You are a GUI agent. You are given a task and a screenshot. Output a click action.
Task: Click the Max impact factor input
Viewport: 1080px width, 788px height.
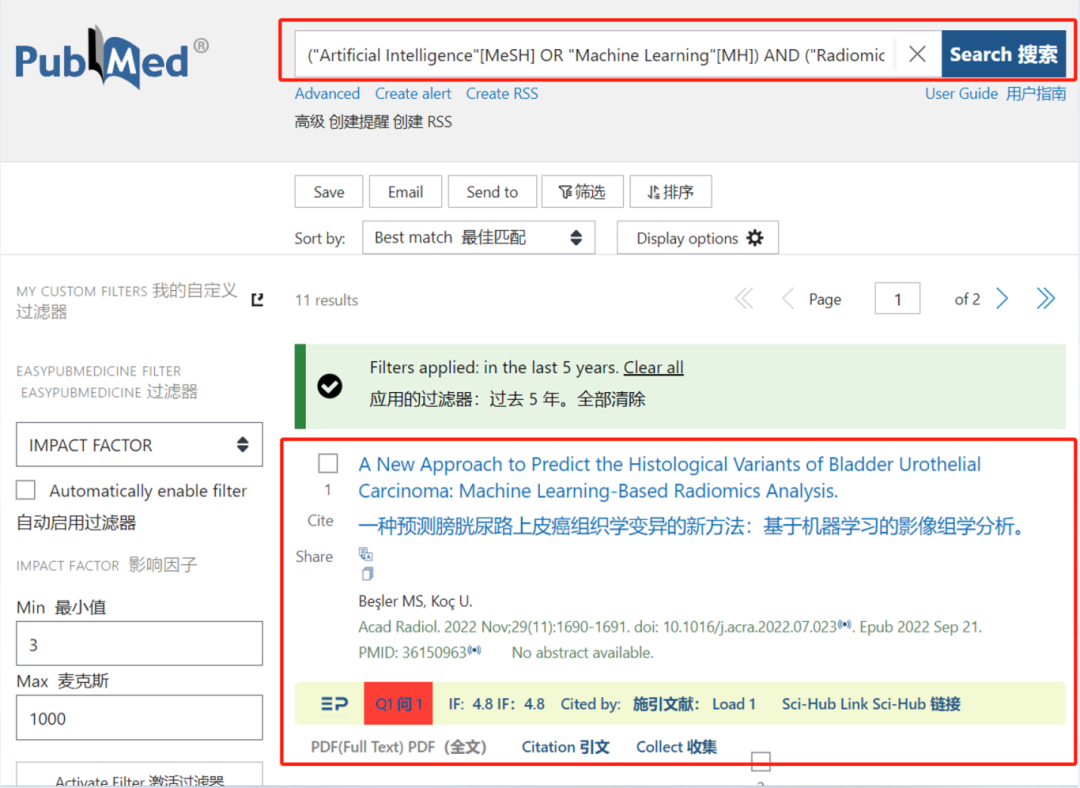139,718
